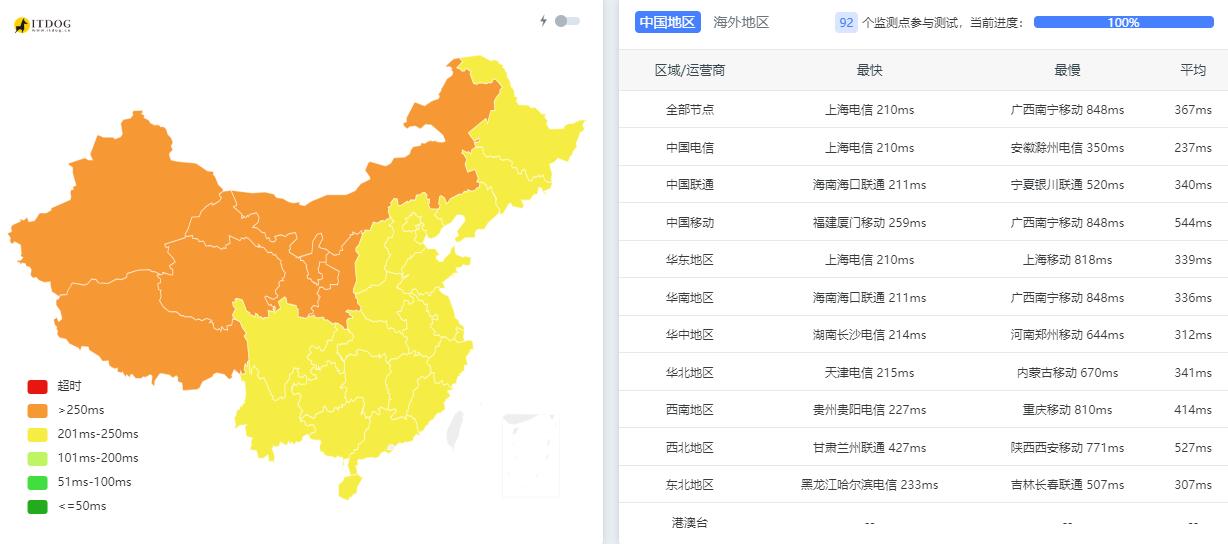Click the 100% progress bar

[x=1123, y=22]
